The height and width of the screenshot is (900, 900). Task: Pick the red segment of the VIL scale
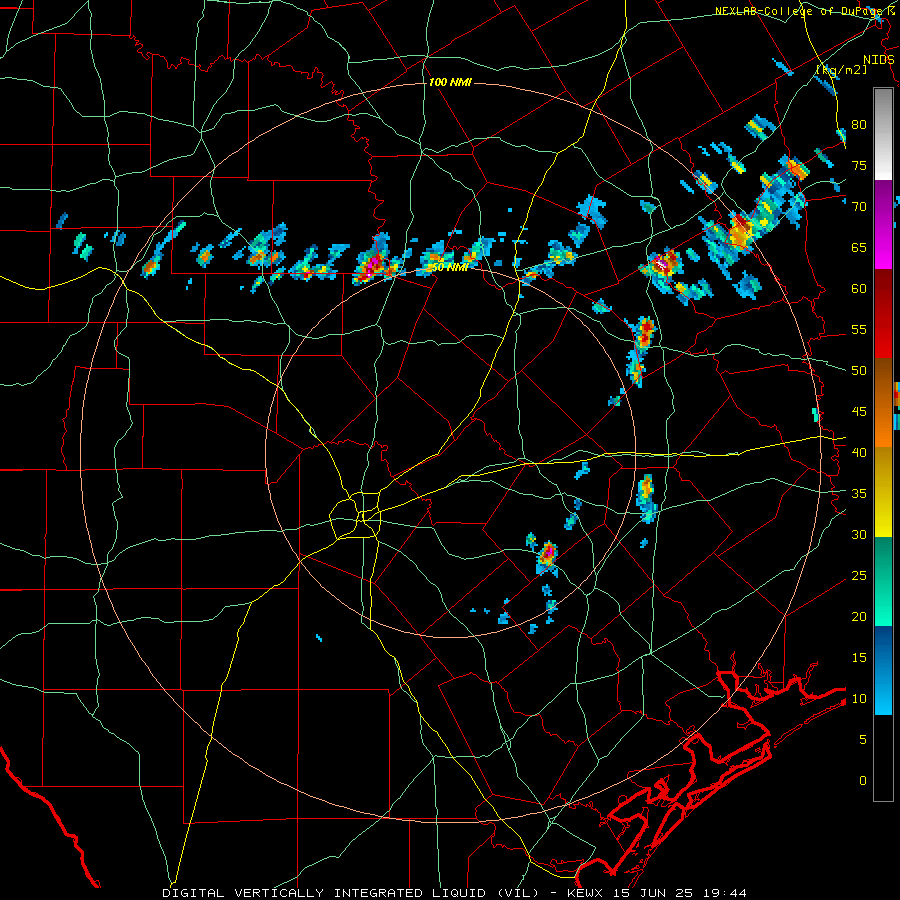[883, 315]
